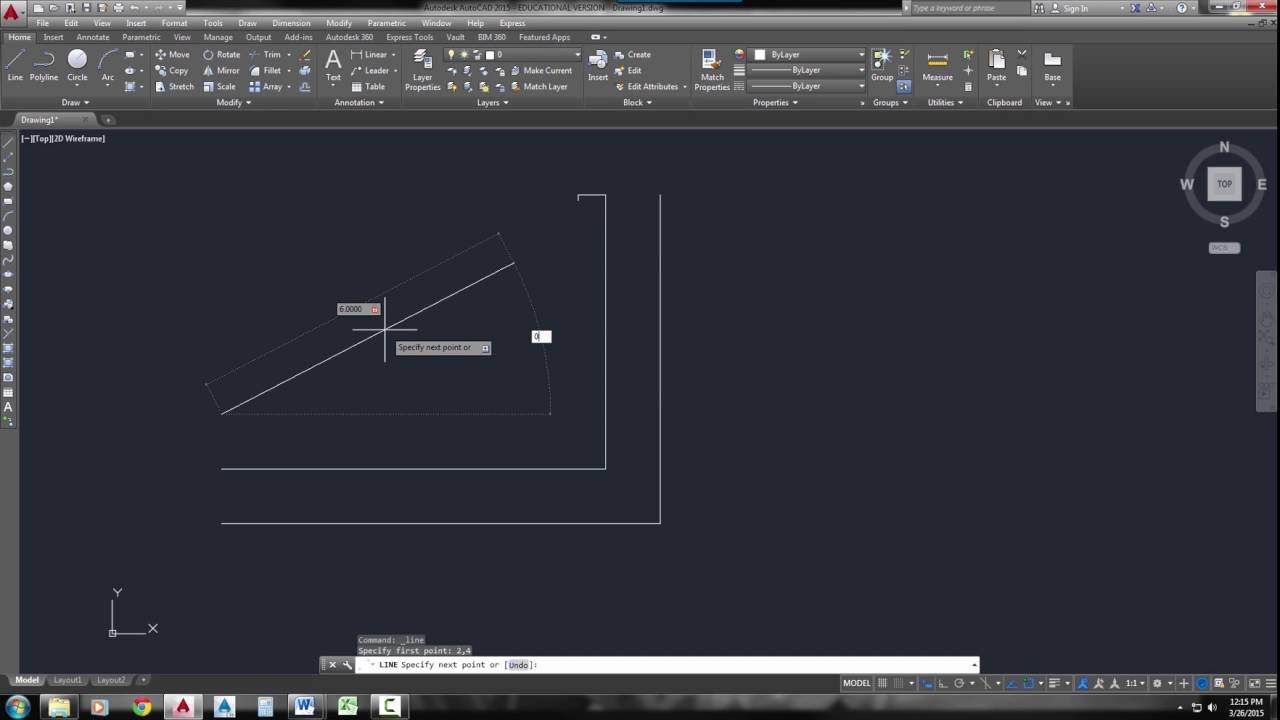The image size is (1280, 720).
Task: Select the Arc tool
Action: pyautogui.click(x=107, y=66)
